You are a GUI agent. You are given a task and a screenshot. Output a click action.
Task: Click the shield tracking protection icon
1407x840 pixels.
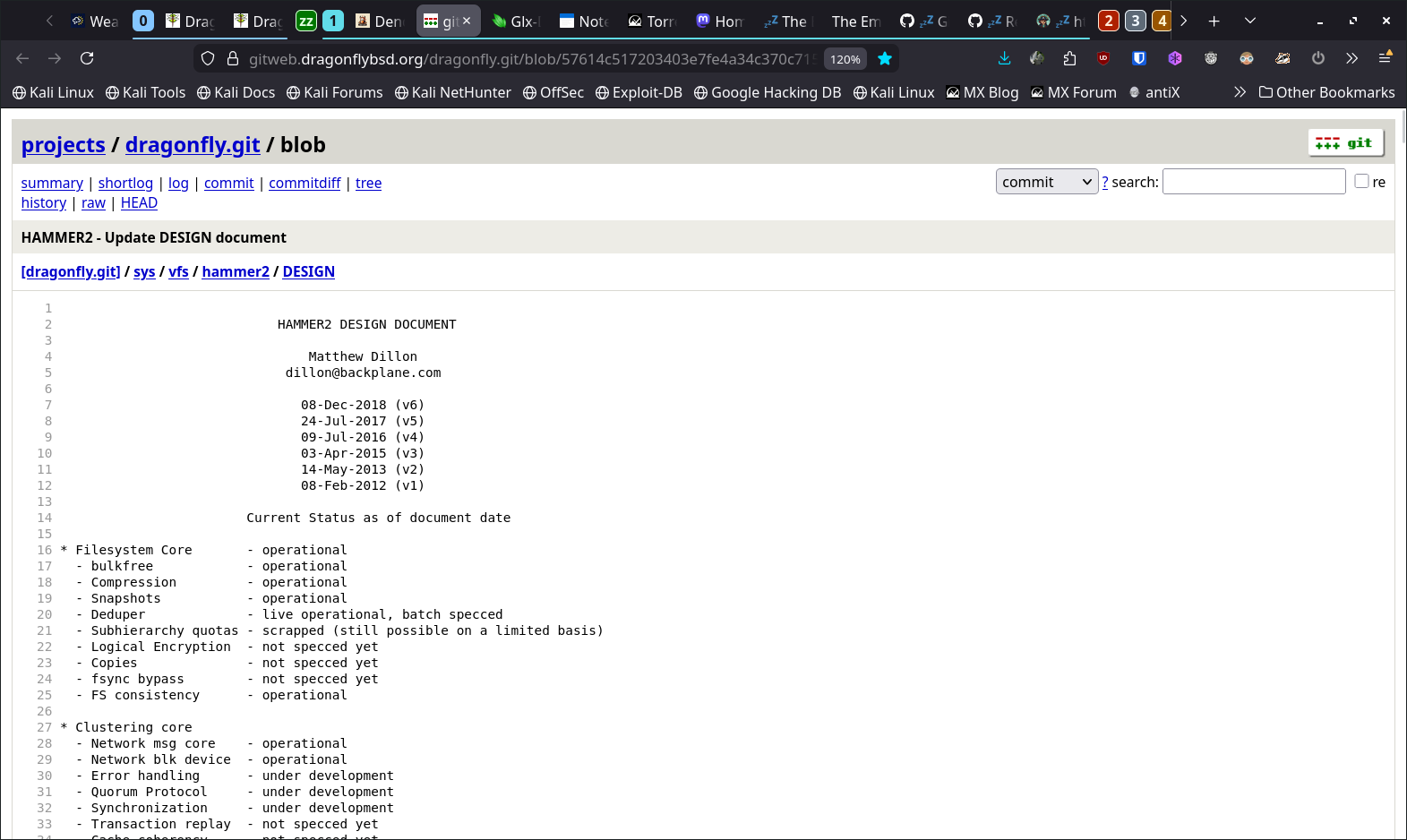(x=208, y=59)
